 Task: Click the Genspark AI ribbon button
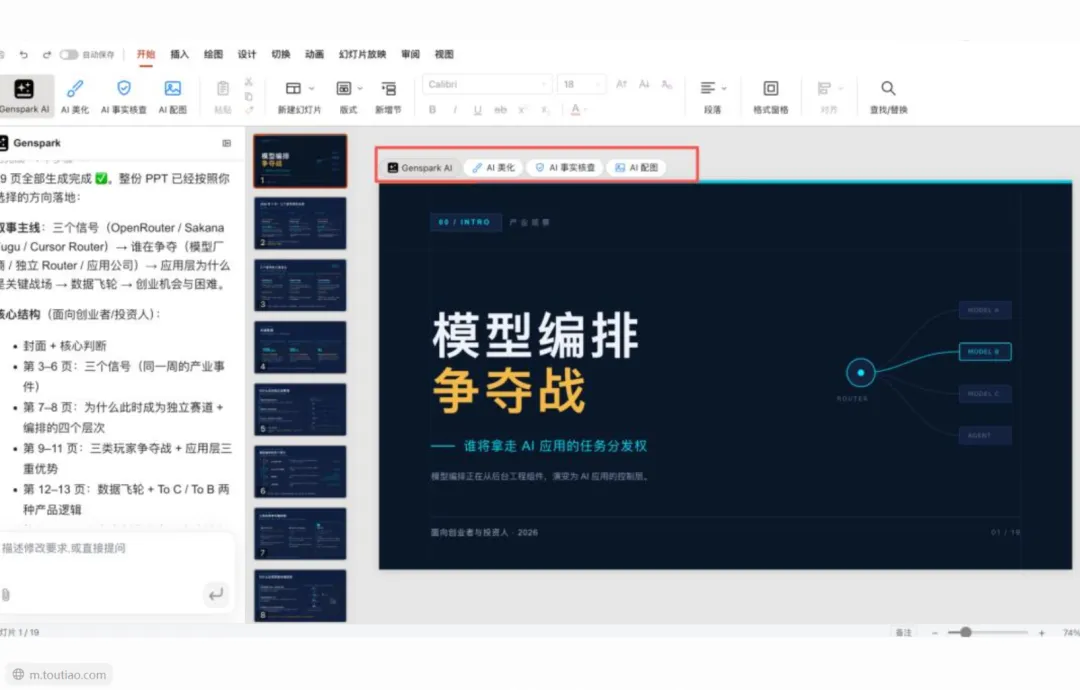(x=25, y=96)
